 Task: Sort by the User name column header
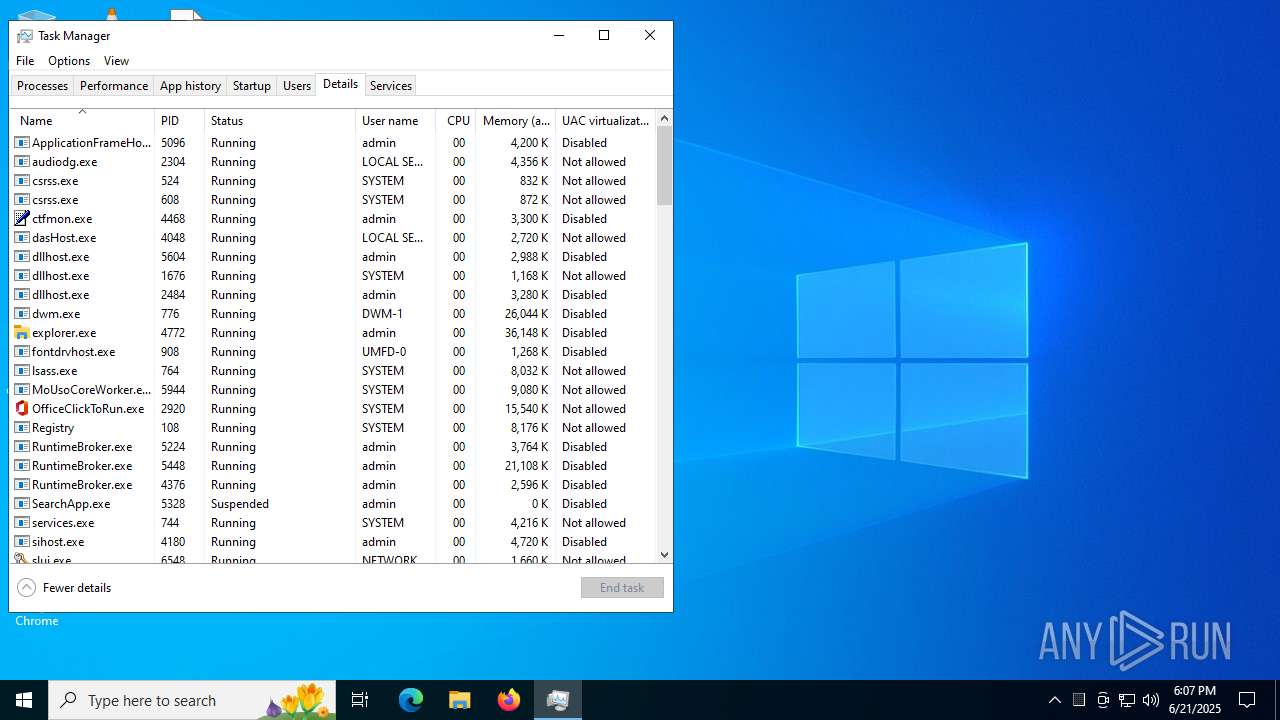(x=396, y=120)
